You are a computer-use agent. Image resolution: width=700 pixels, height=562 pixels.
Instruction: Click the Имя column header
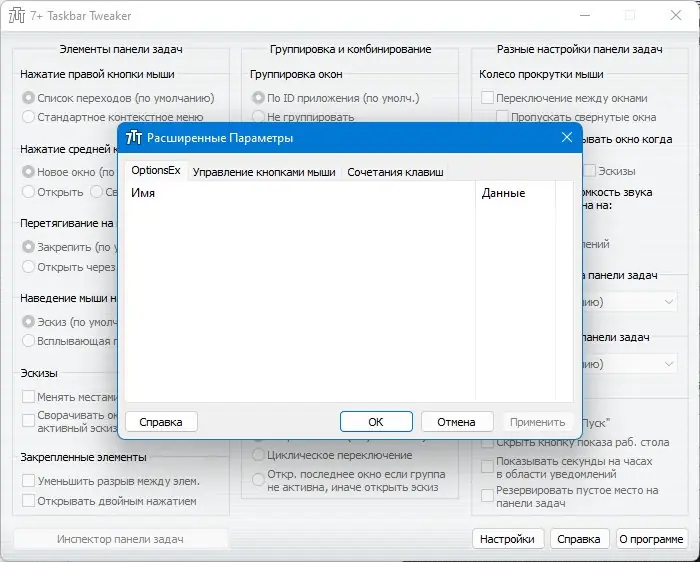300,193
